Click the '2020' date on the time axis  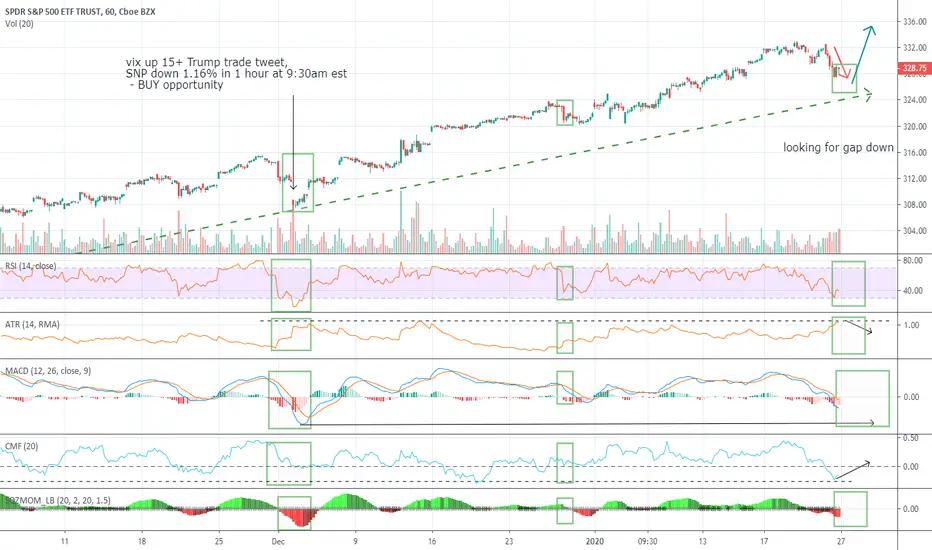click(x=594, y=541)
